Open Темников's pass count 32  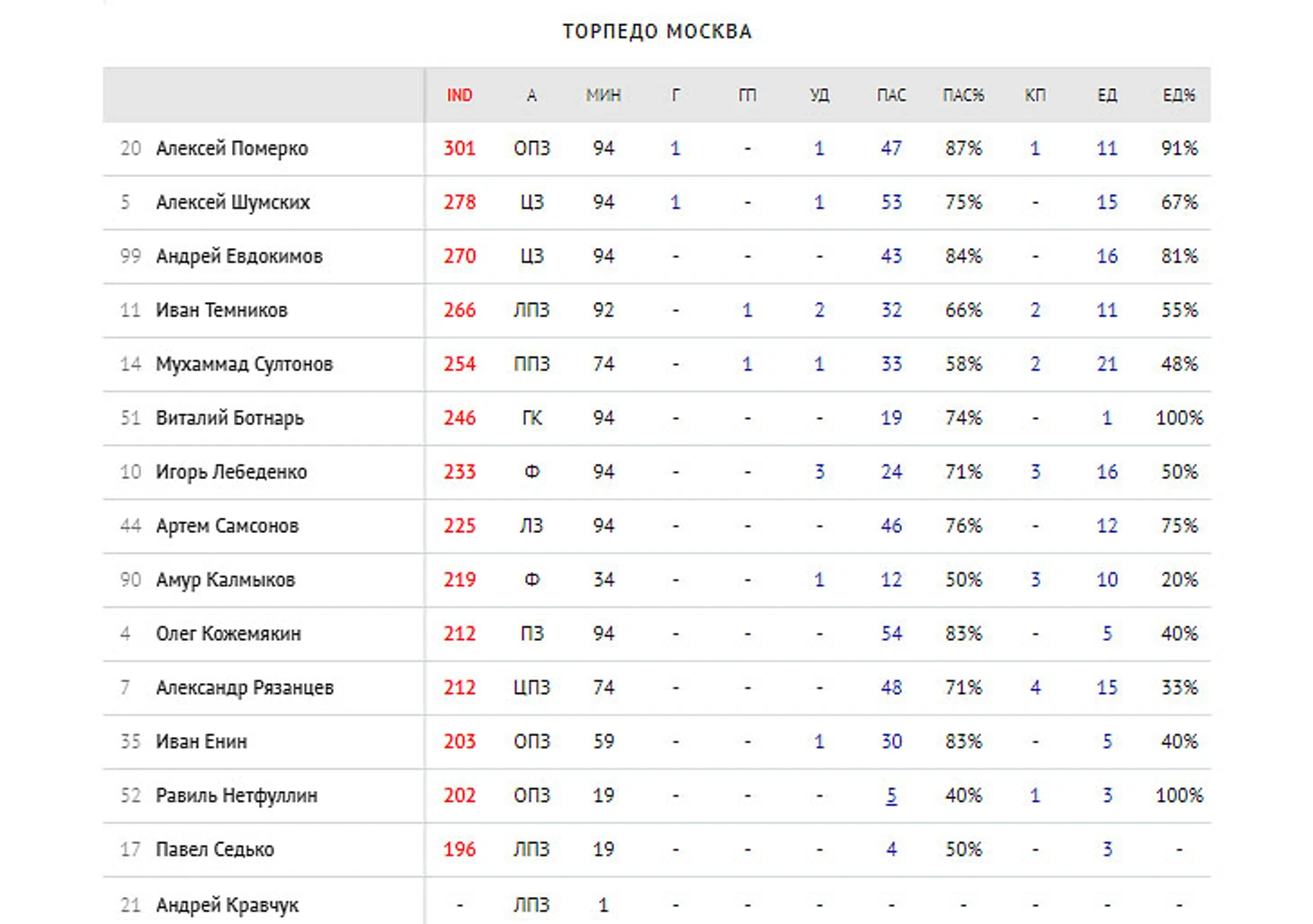(x=891, y=310)
